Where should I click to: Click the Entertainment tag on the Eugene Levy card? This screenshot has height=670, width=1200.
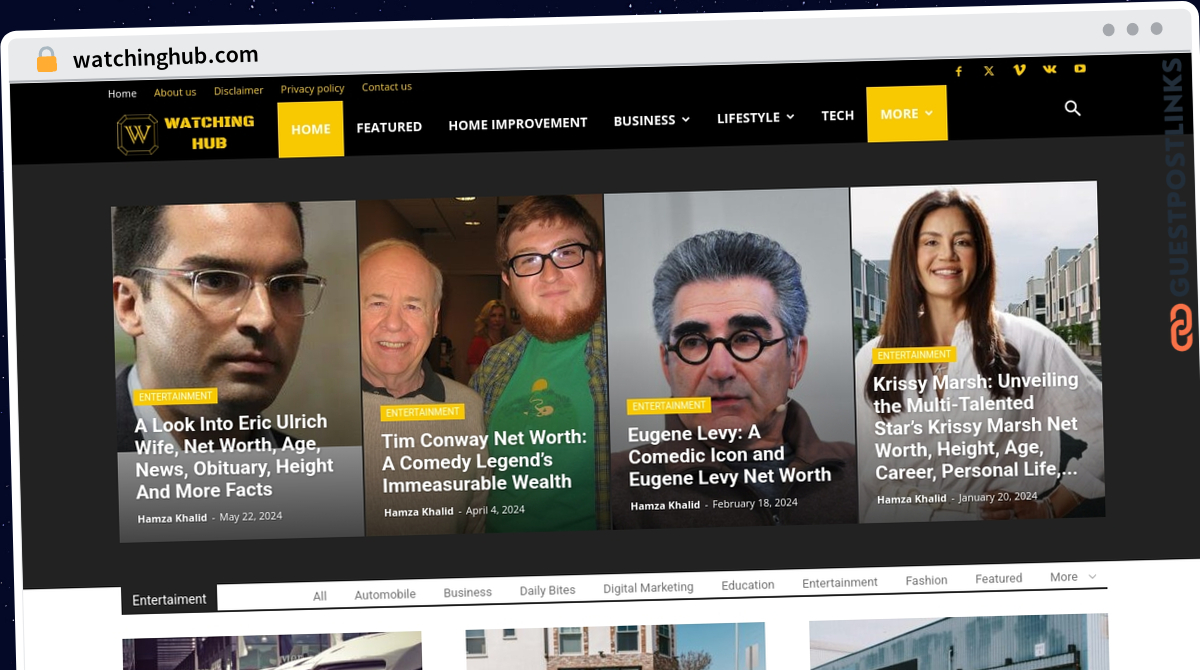669,406
